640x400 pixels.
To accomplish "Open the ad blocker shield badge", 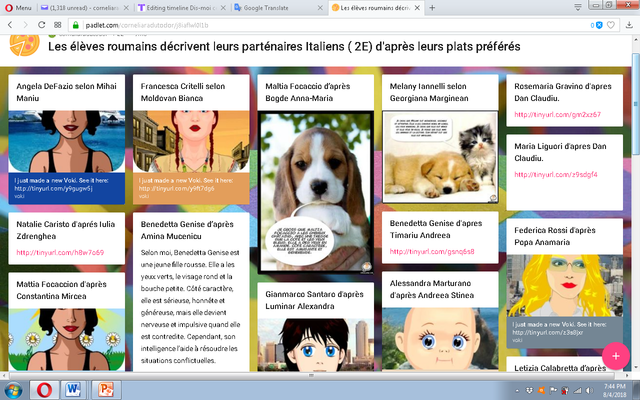I will click(x=596, y=25).
